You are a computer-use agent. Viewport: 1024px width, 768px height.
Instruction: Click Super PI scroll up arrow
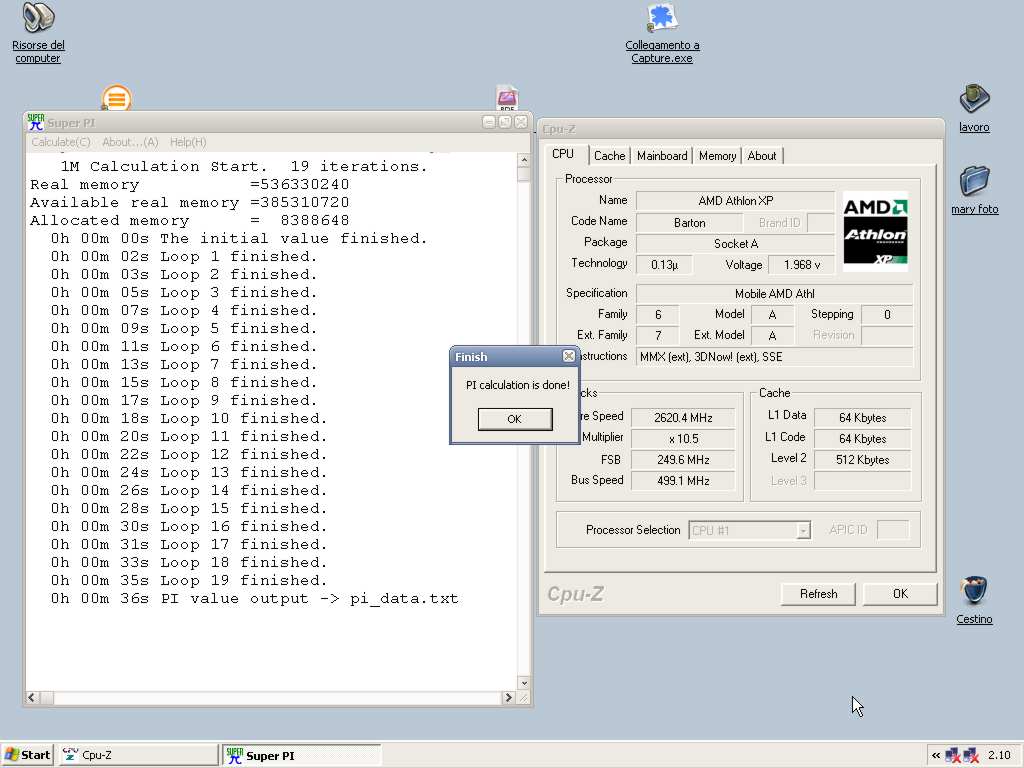pos(523,160)
